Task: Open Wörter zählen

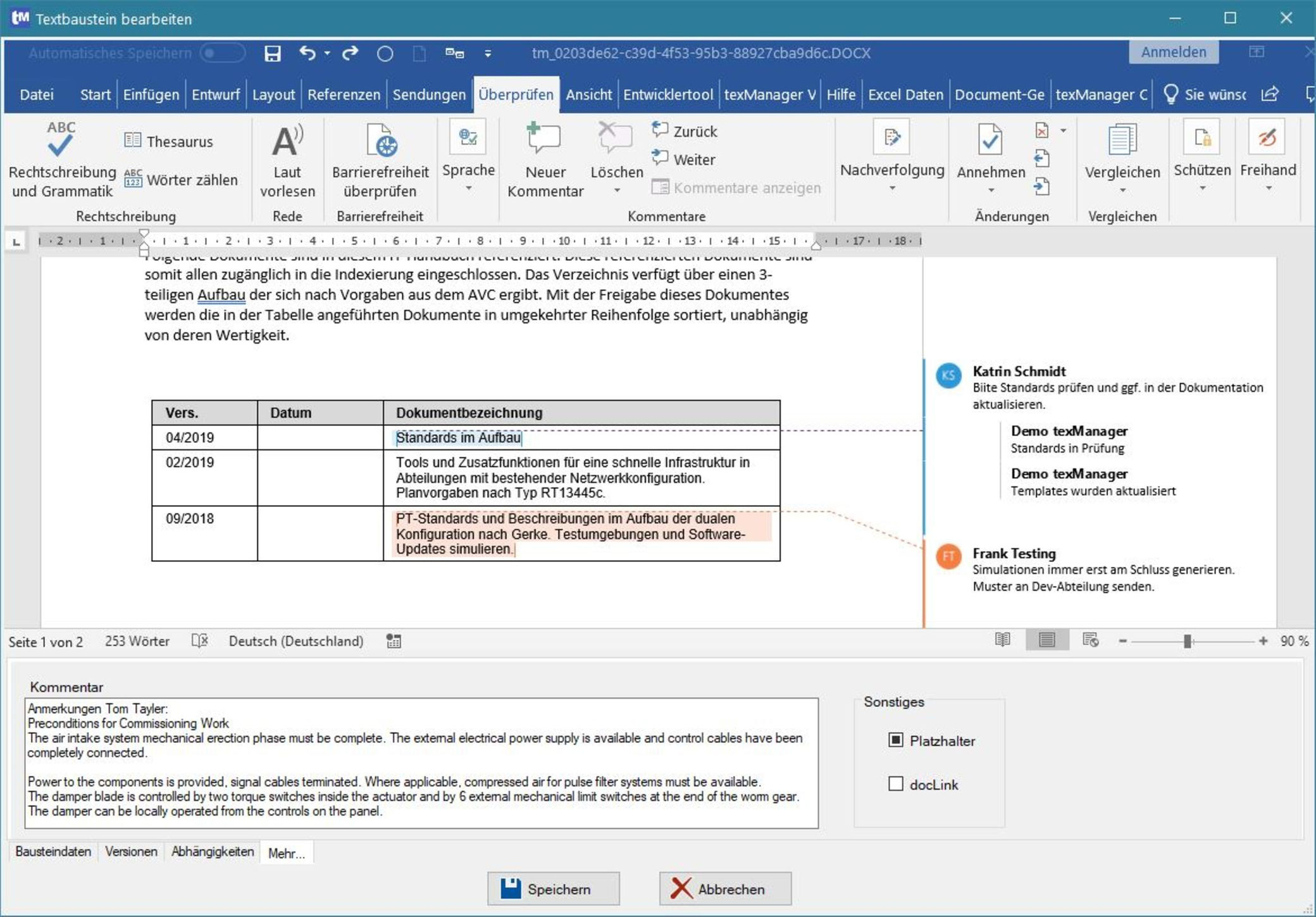Action: click(182, 180)
